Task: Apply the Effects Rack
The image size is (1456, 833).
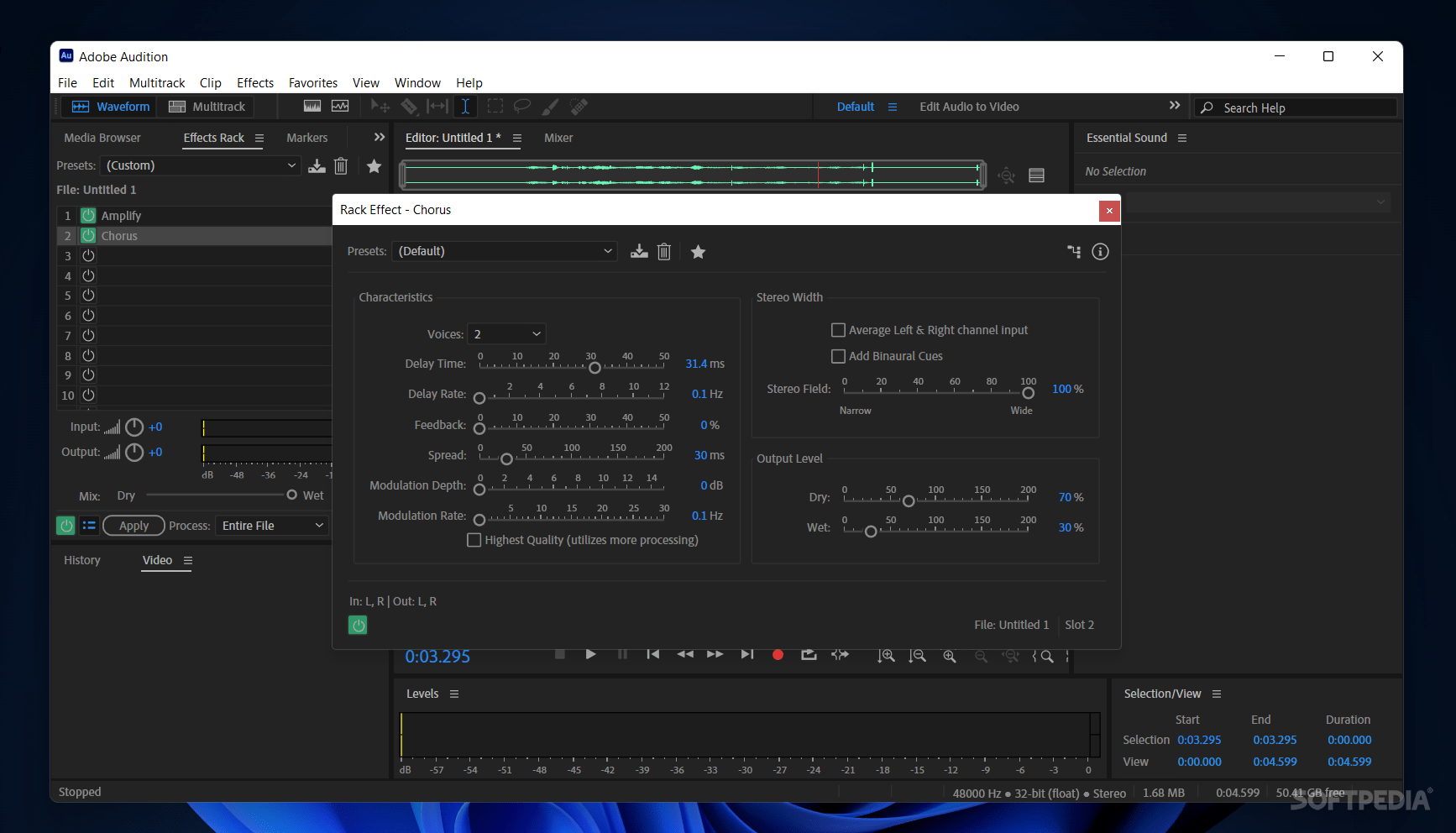Action: pyautogui.click(x=134, y=526)
